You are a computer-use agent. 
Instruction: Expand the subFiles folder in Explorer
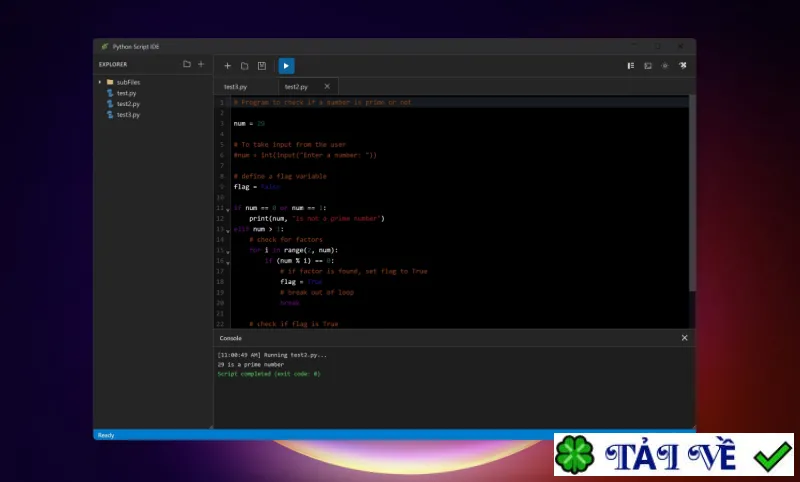coord(100,82)
